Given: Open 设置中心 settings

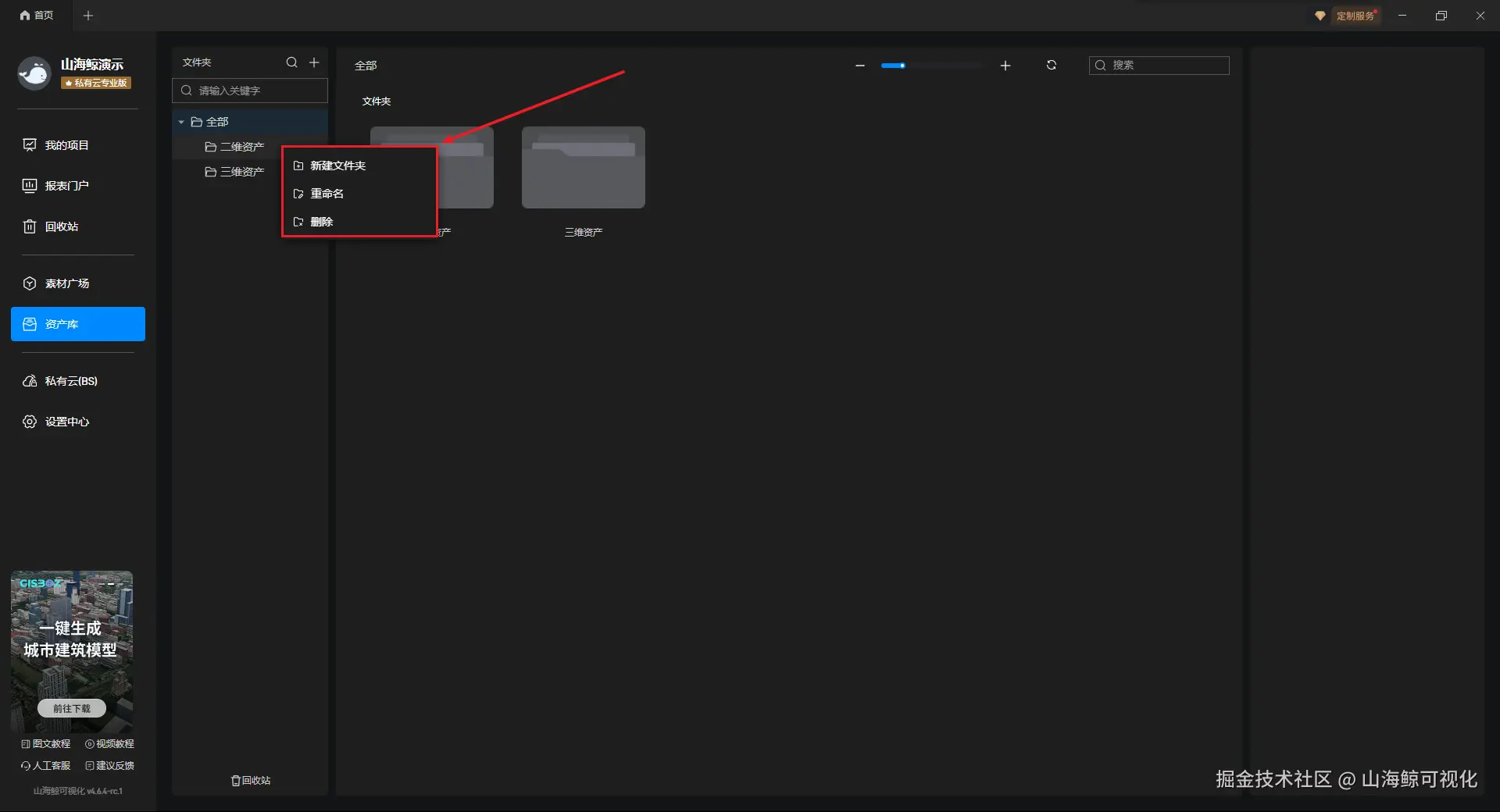Looking at the screenshot, I should tap(78, 422).
